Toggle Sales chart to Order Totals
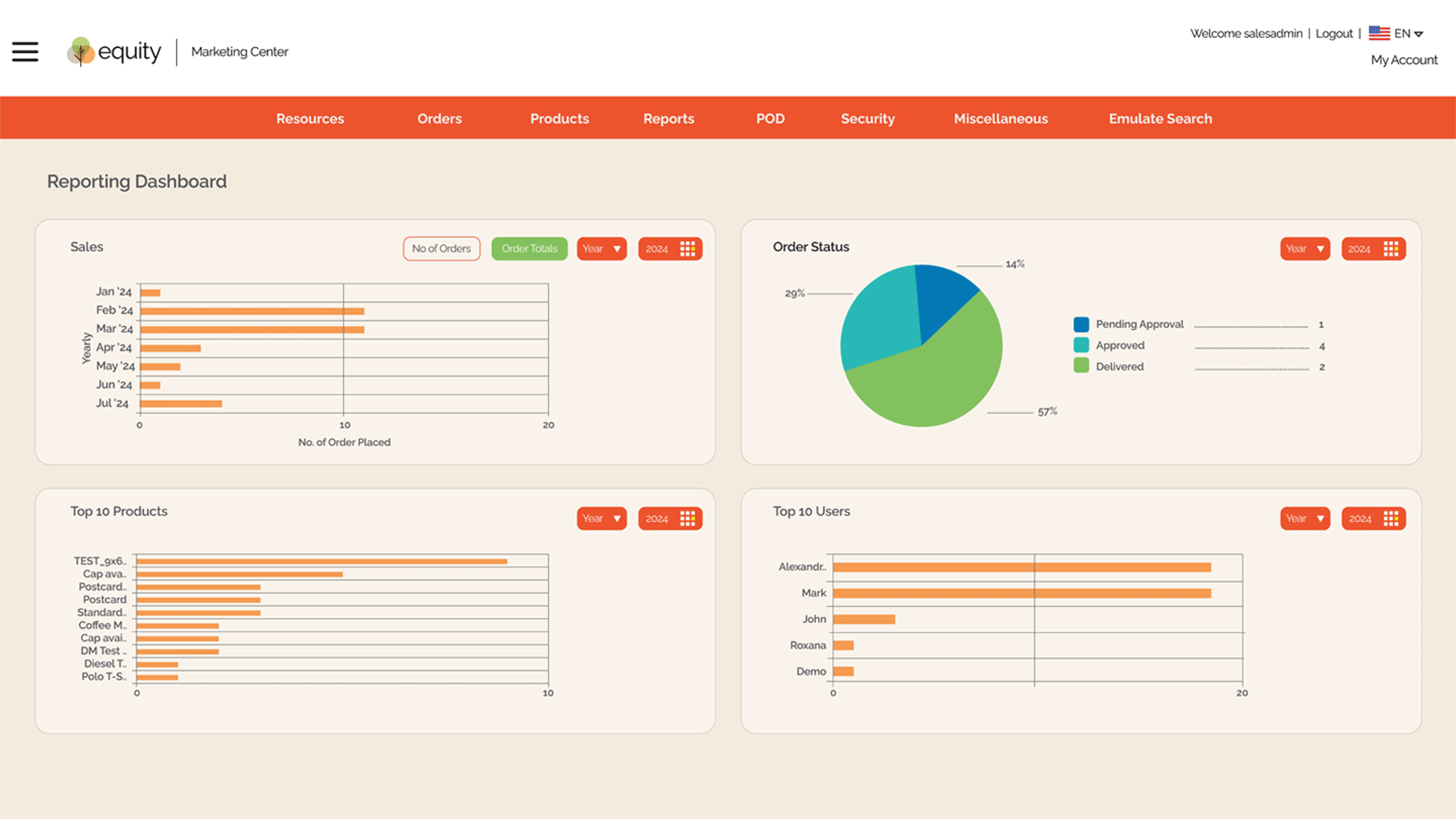The image size is (1456, 819). coord(529,249)
